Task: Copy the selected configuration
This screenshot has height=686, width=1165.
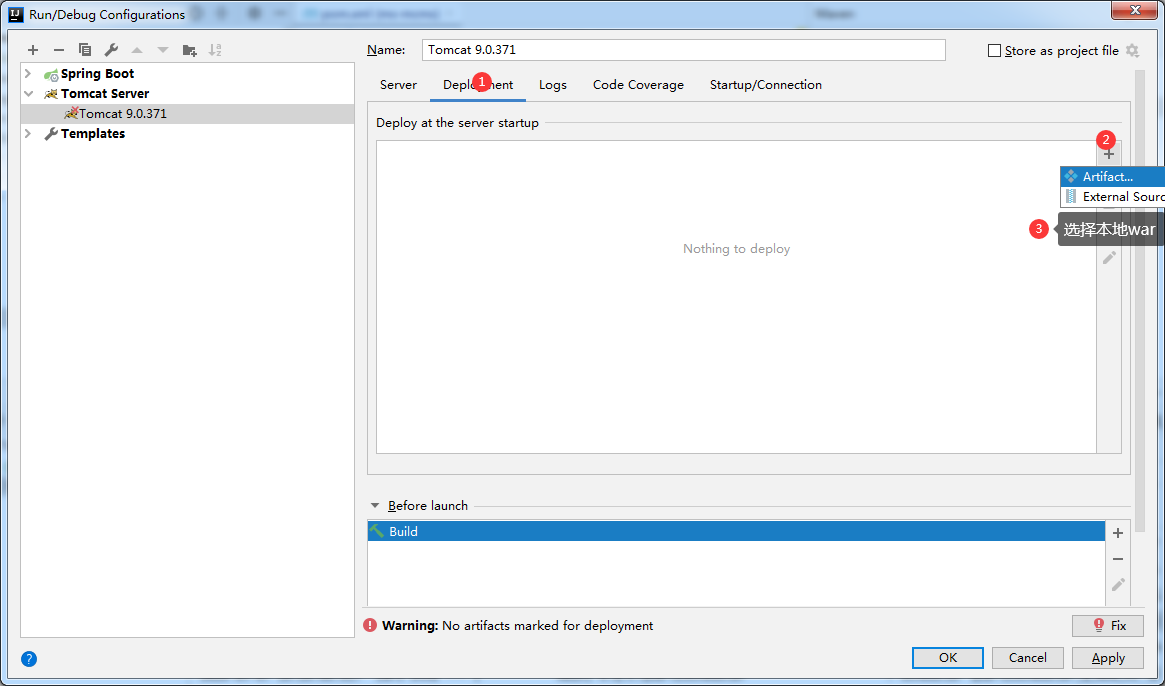Action: tap(85, 50)
